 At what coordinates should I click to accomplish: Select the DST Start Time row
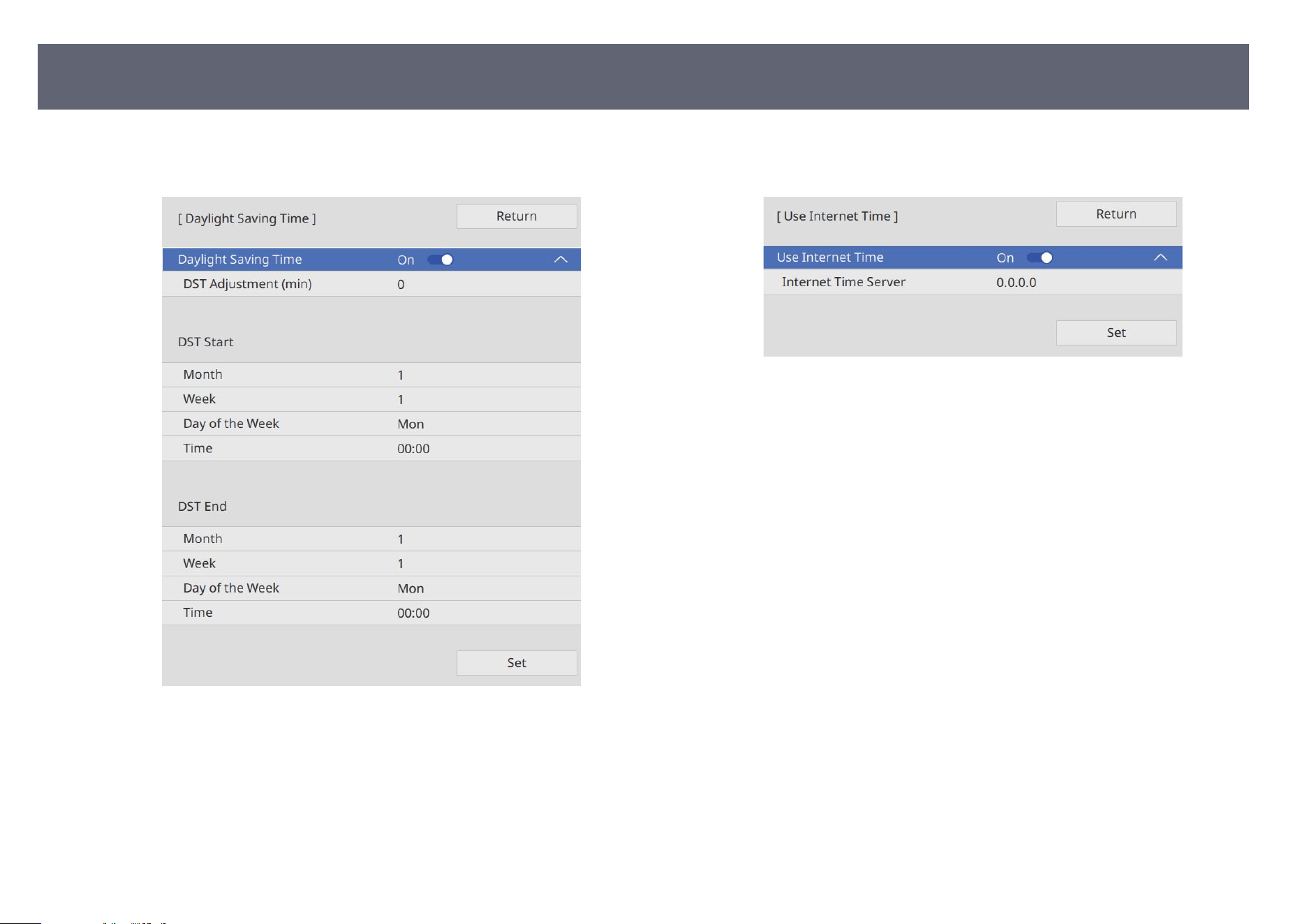(x=371, y=449)
